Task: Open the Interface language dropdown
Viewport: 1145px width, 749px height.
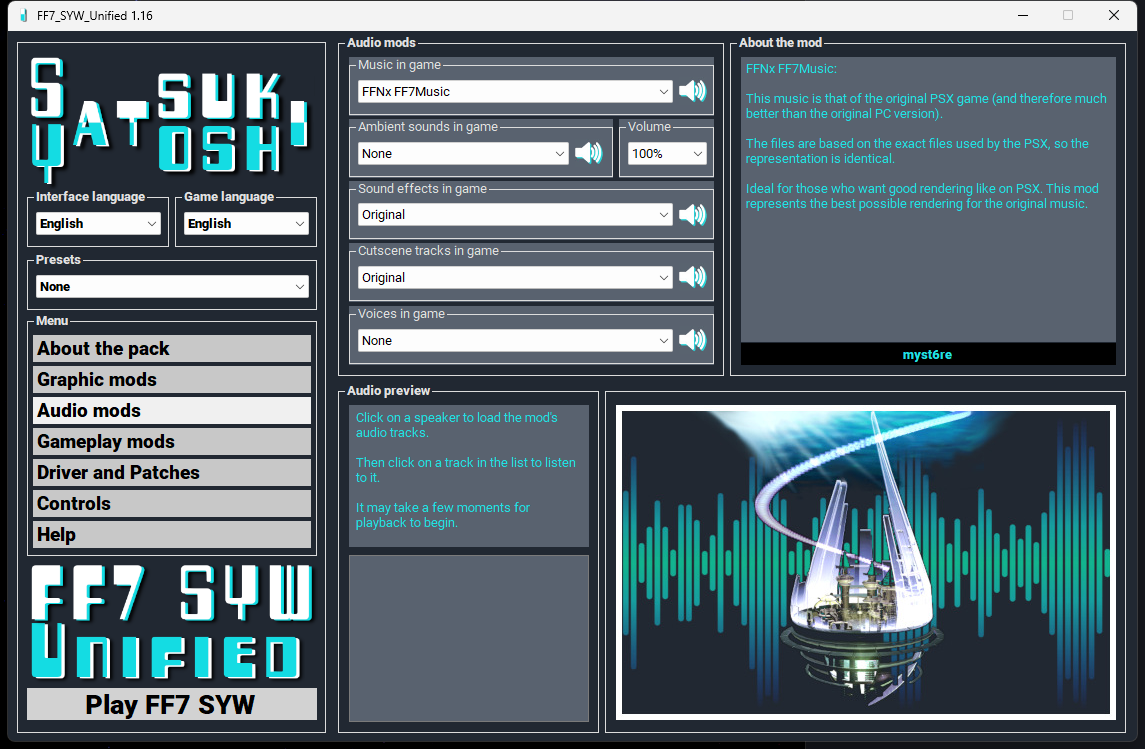Action: click(98, 223)
